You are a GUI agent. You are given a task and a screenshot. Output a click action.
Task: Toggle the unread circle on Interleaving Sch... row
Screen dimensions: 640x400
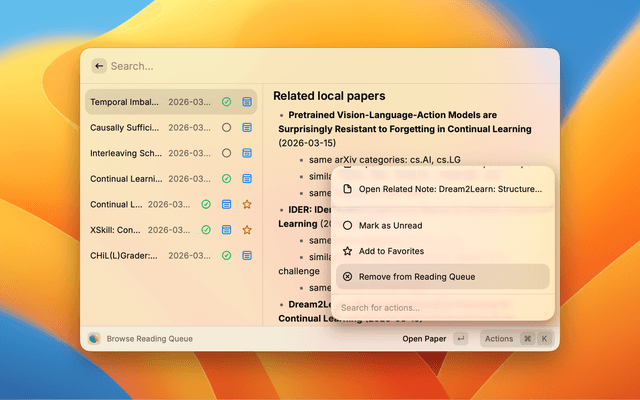pos(227,153)
